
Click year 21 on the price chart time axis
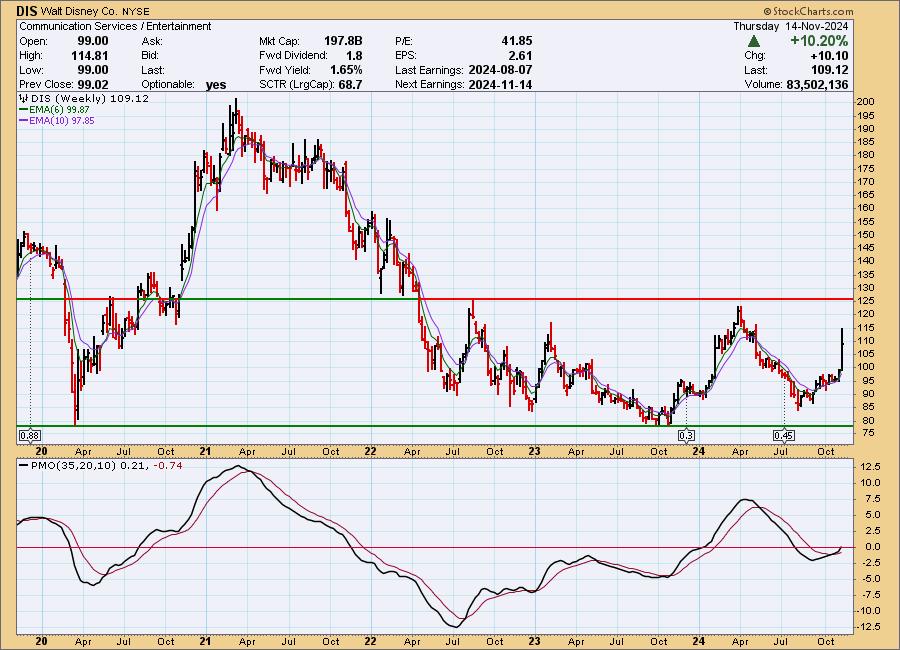click(205, 451)
